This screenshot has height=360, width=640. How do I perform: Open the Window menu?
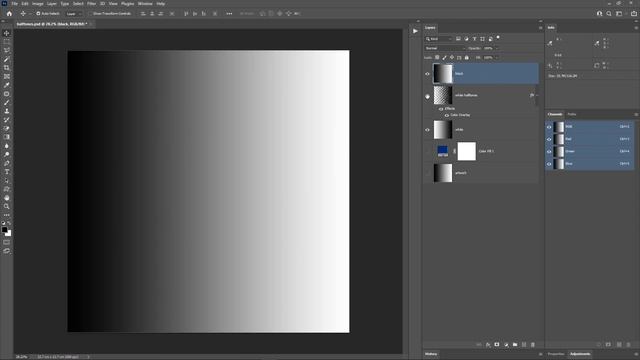pyautogui.click(x=145, y=4)
